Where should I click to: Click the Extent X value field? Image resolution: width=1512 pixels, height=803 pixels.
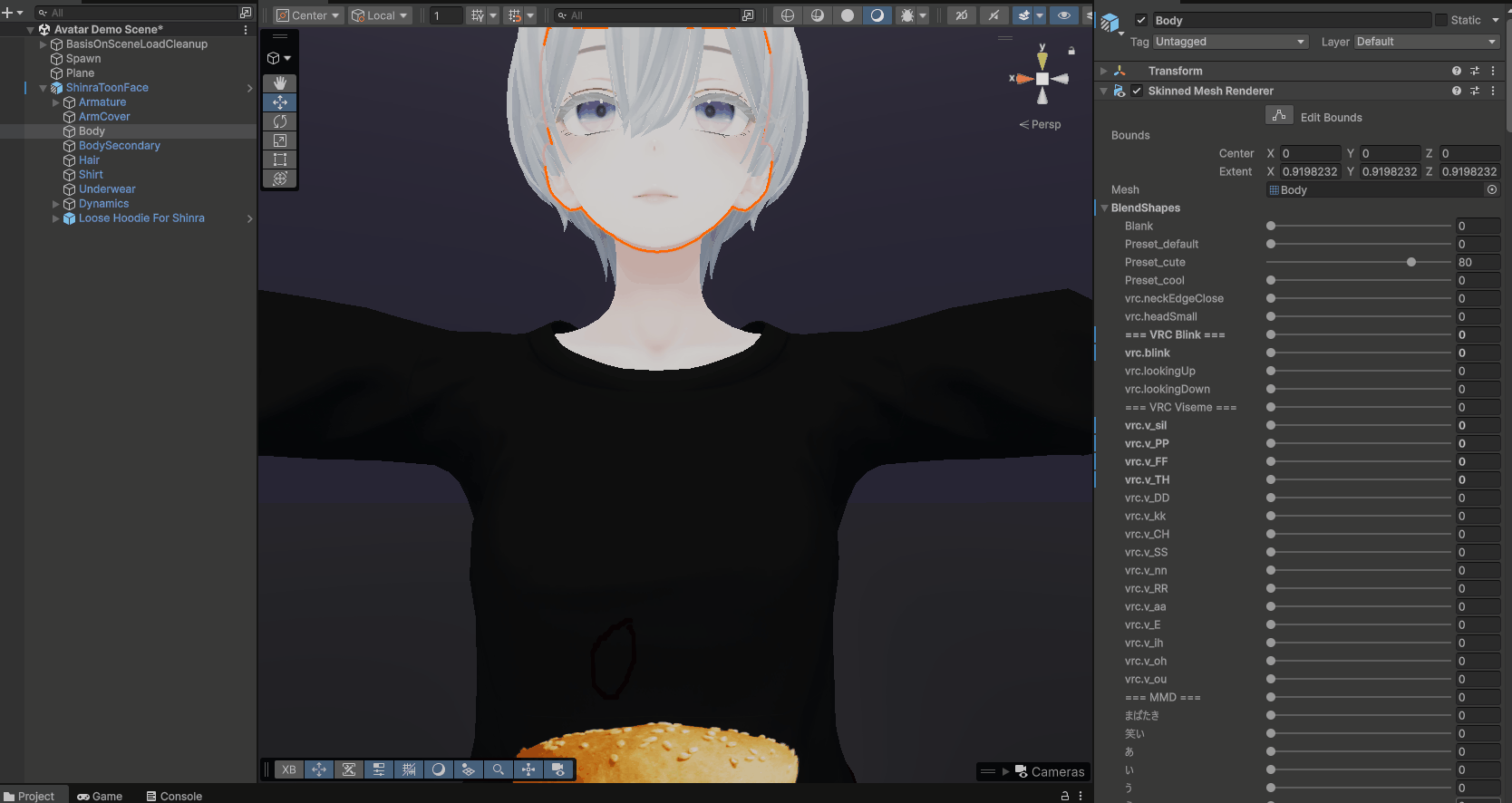[1309, 171]
